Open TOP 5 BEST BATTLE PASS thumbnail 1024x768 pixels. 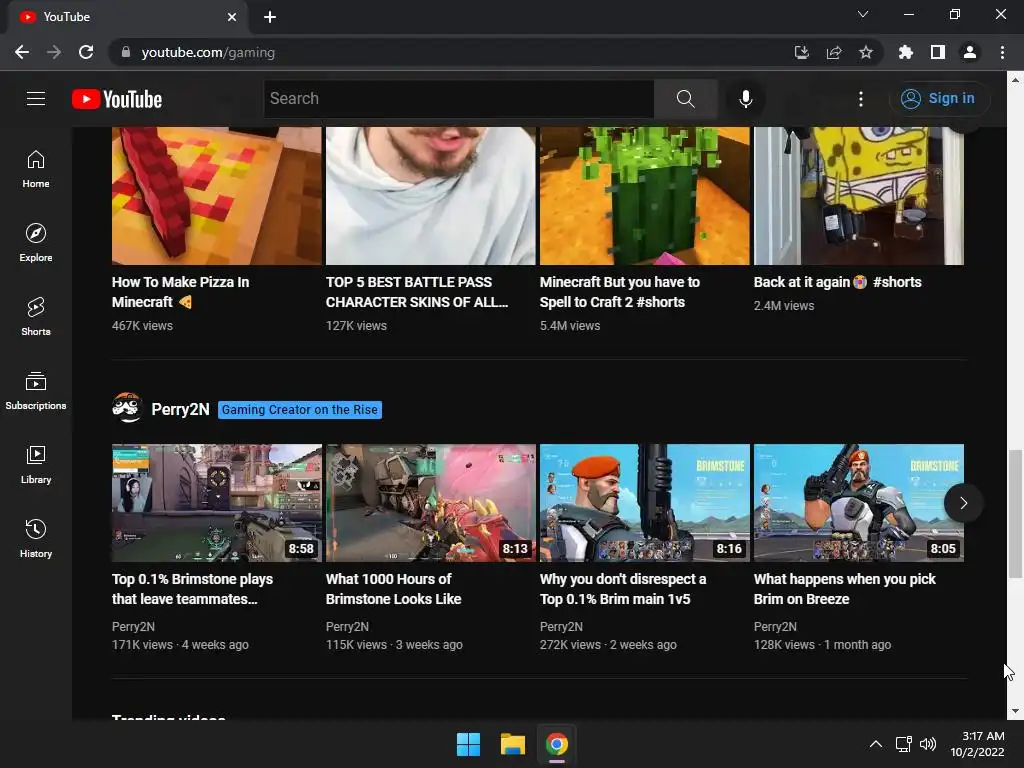tap(430, 196)
